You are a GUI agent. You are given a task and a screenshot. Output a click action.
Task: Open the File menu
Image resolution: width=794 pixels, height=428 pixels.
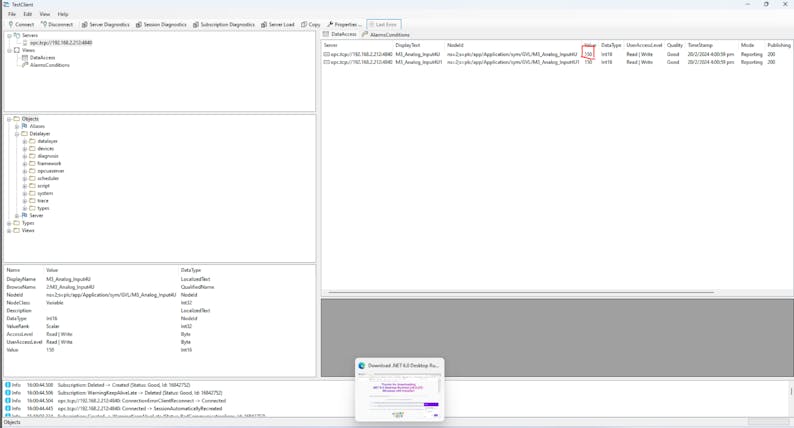pos(13,14)
